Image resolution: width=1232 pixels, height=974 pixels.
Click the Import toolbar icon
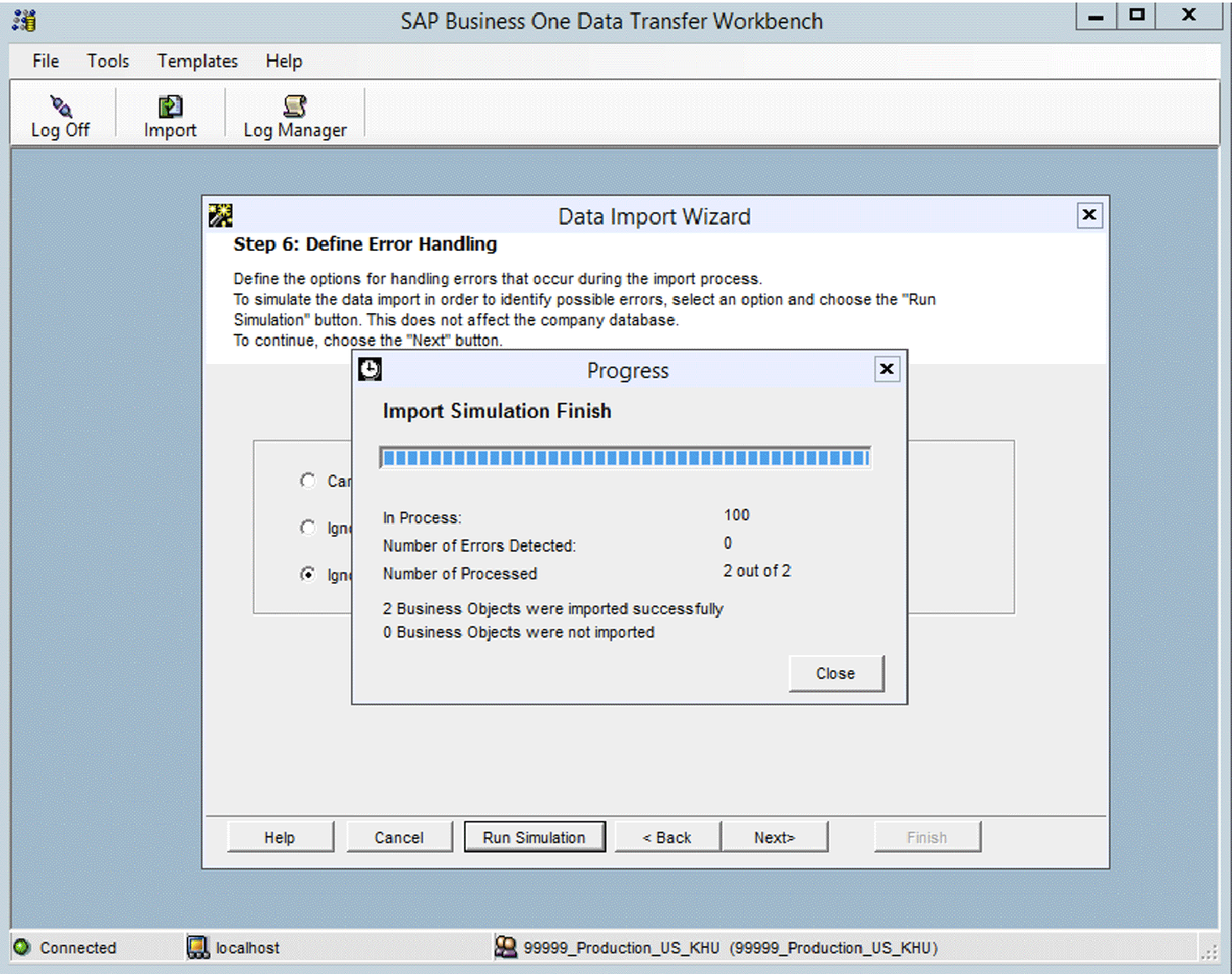170,106
